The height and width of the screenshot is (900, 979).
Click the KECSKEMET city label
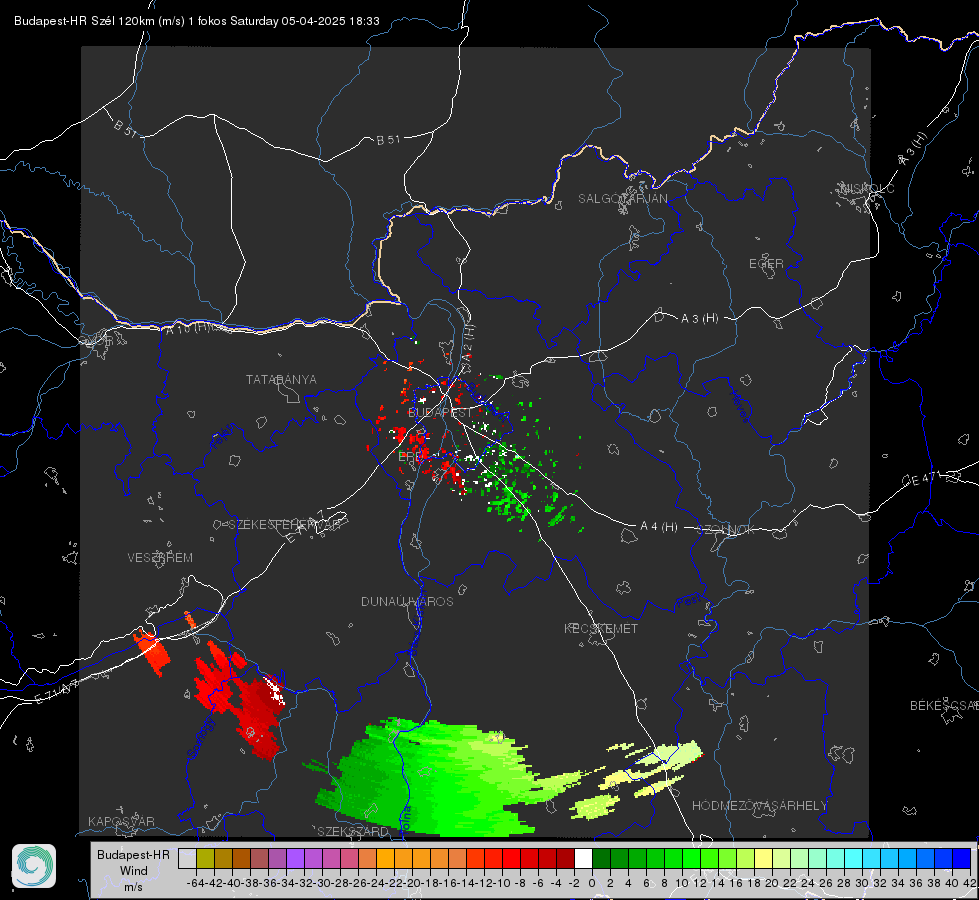[601, 628]
